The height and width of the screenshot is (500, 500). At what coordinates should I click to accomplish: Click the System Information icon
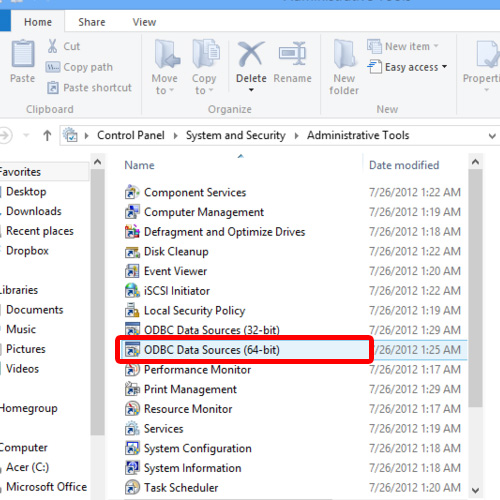pos(132,468)
